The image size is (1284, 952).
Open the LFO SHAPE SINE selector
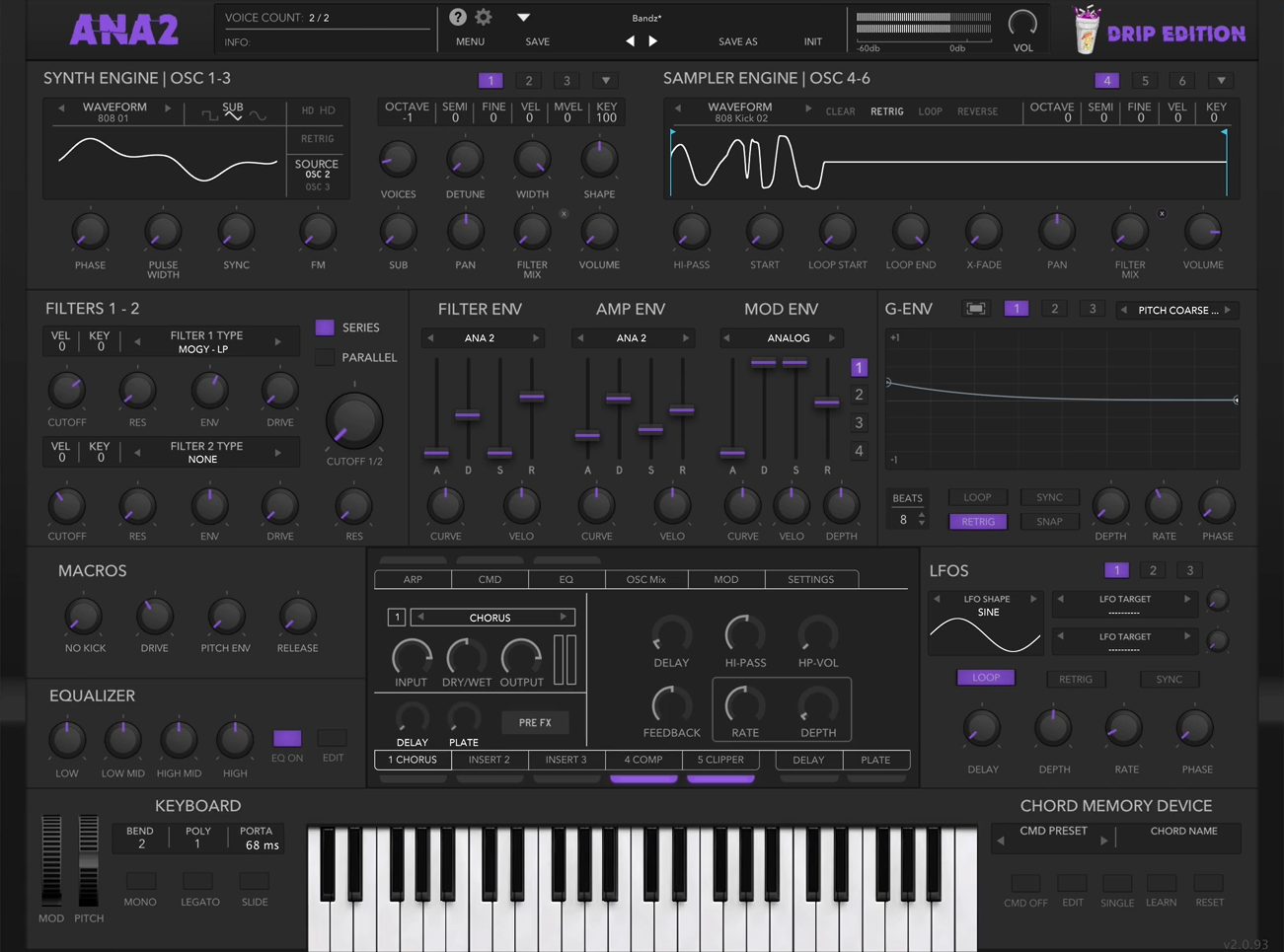pos(986,606)
